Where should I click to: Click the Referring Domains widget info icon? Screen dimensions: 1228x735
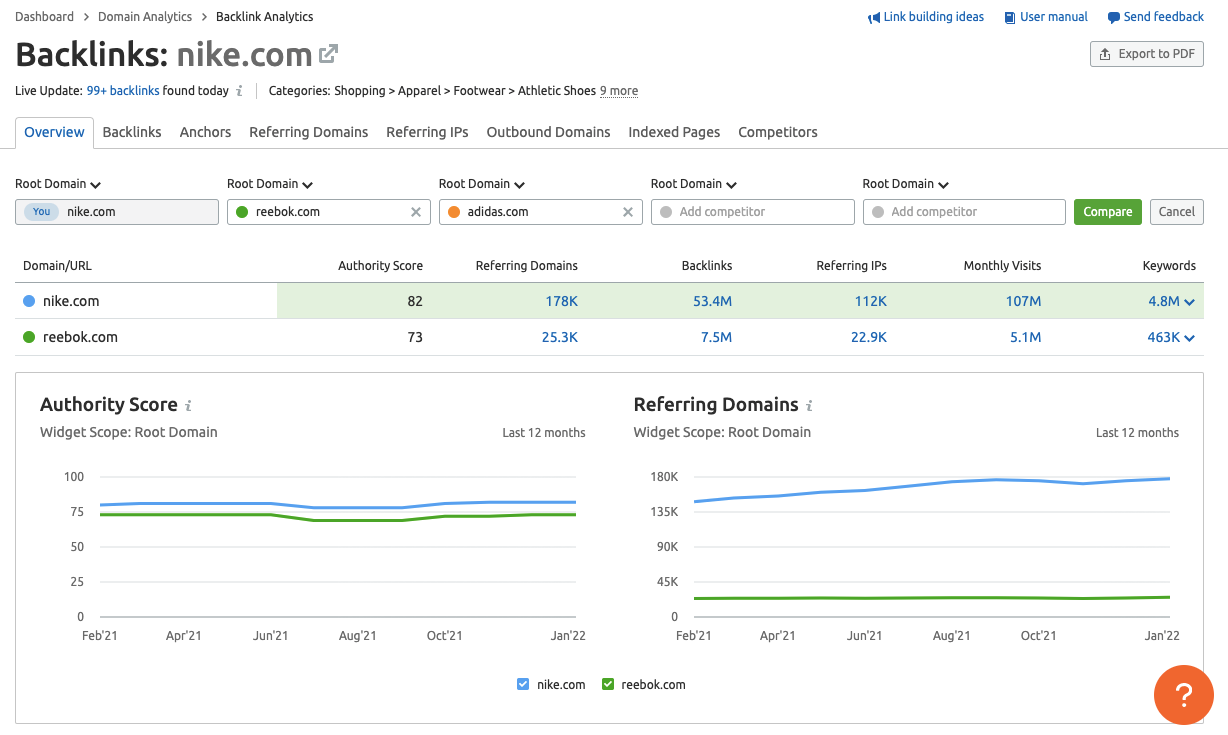click(x=809, y=406)
